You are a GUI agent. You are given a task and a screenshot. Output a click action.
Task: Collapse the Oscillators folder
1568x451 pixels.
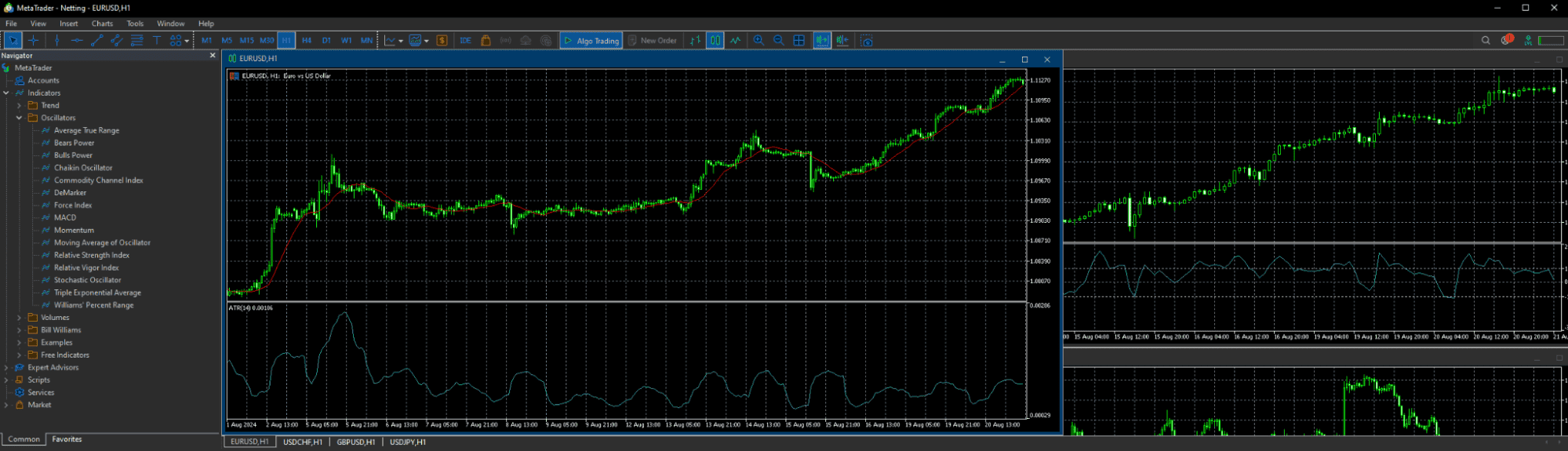coord(20,118)
